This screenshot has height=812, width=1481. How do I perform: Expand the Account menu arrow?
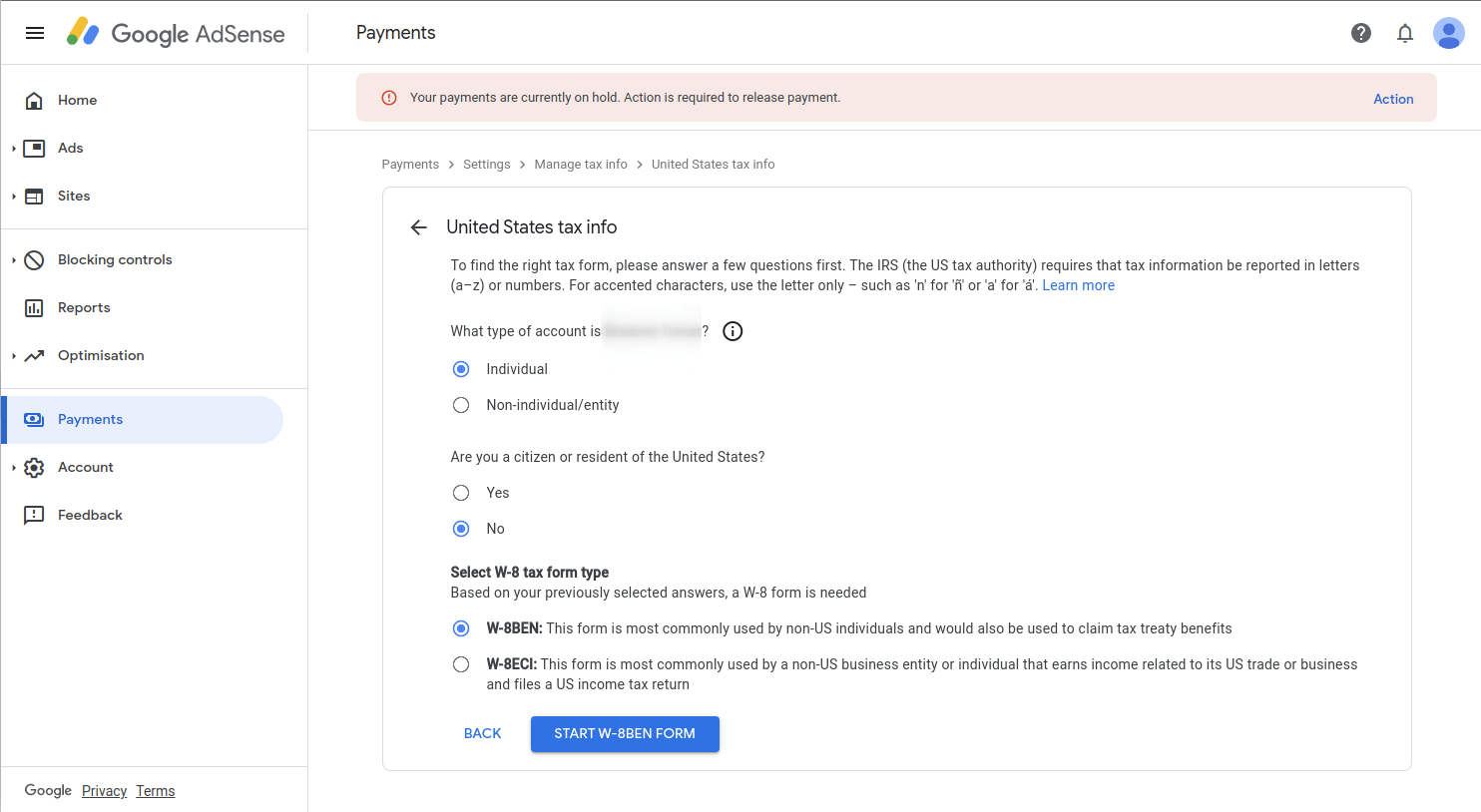[14, 468]
